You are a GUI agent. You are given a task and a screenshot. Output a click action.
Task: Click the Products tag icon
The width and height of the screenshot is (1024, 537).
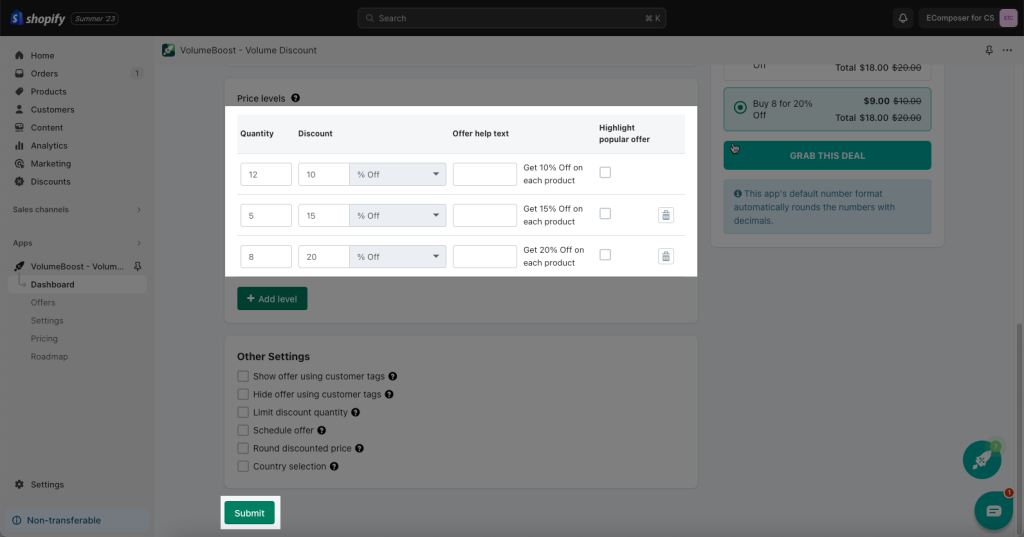point(19,91)
